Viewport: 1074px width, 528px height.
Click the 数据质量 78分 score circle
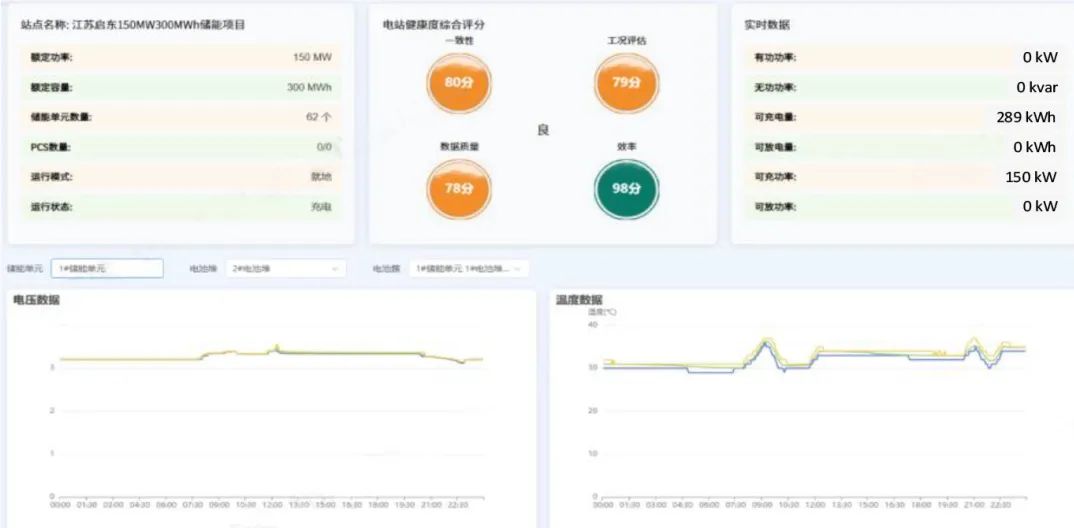click(x=458, y=188)
